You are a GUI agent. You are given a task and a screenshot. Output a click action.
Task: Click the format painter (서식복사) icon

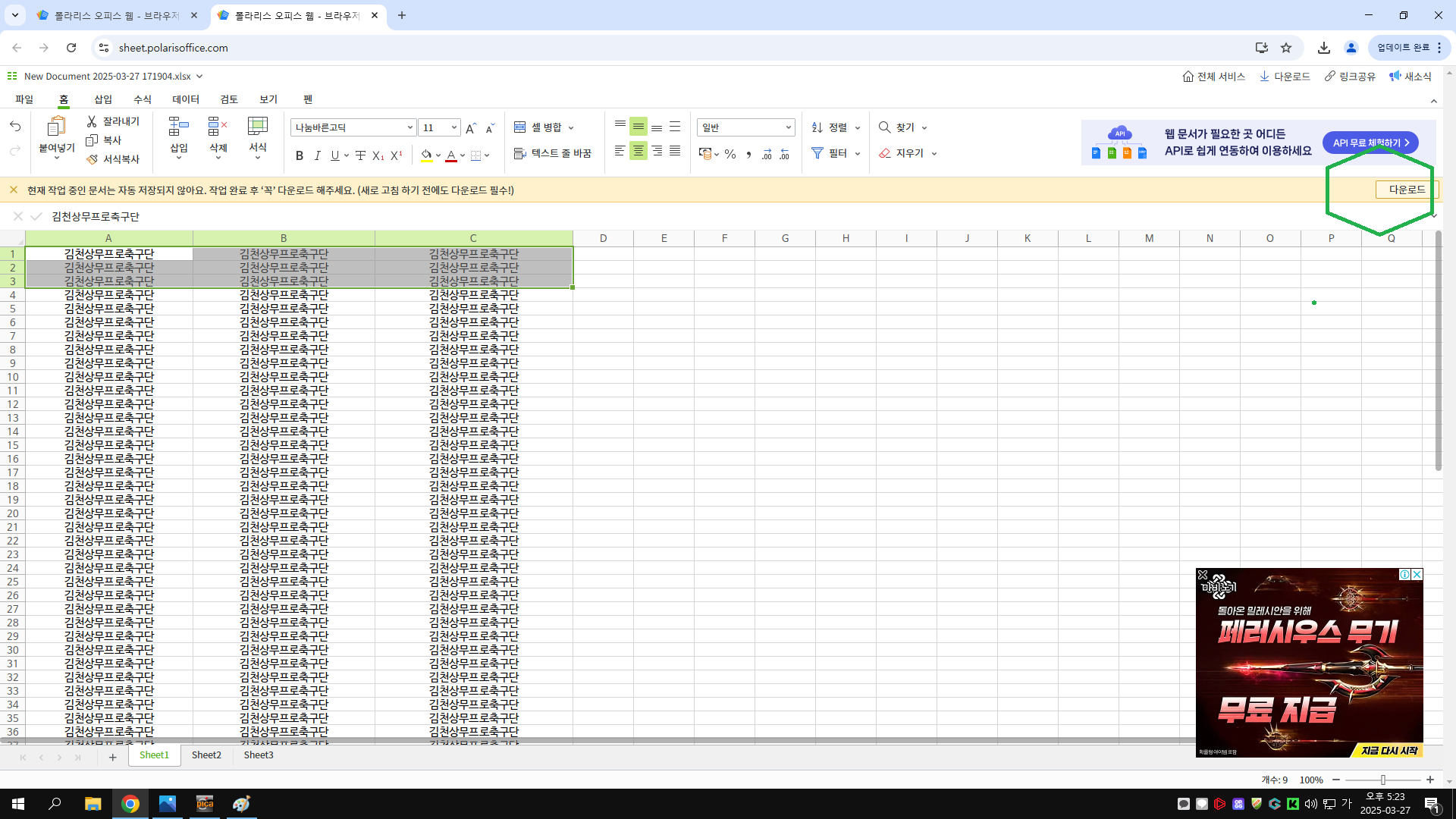[93, 159]
